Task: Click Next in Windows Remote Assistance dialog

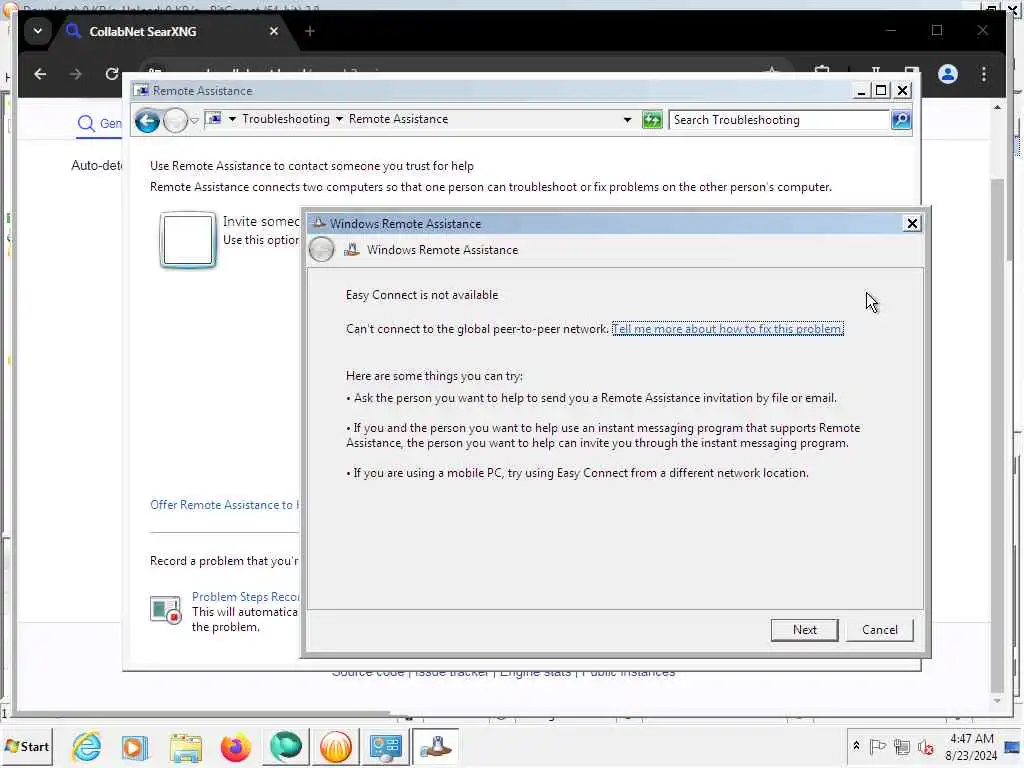Action: click(805, 630)
